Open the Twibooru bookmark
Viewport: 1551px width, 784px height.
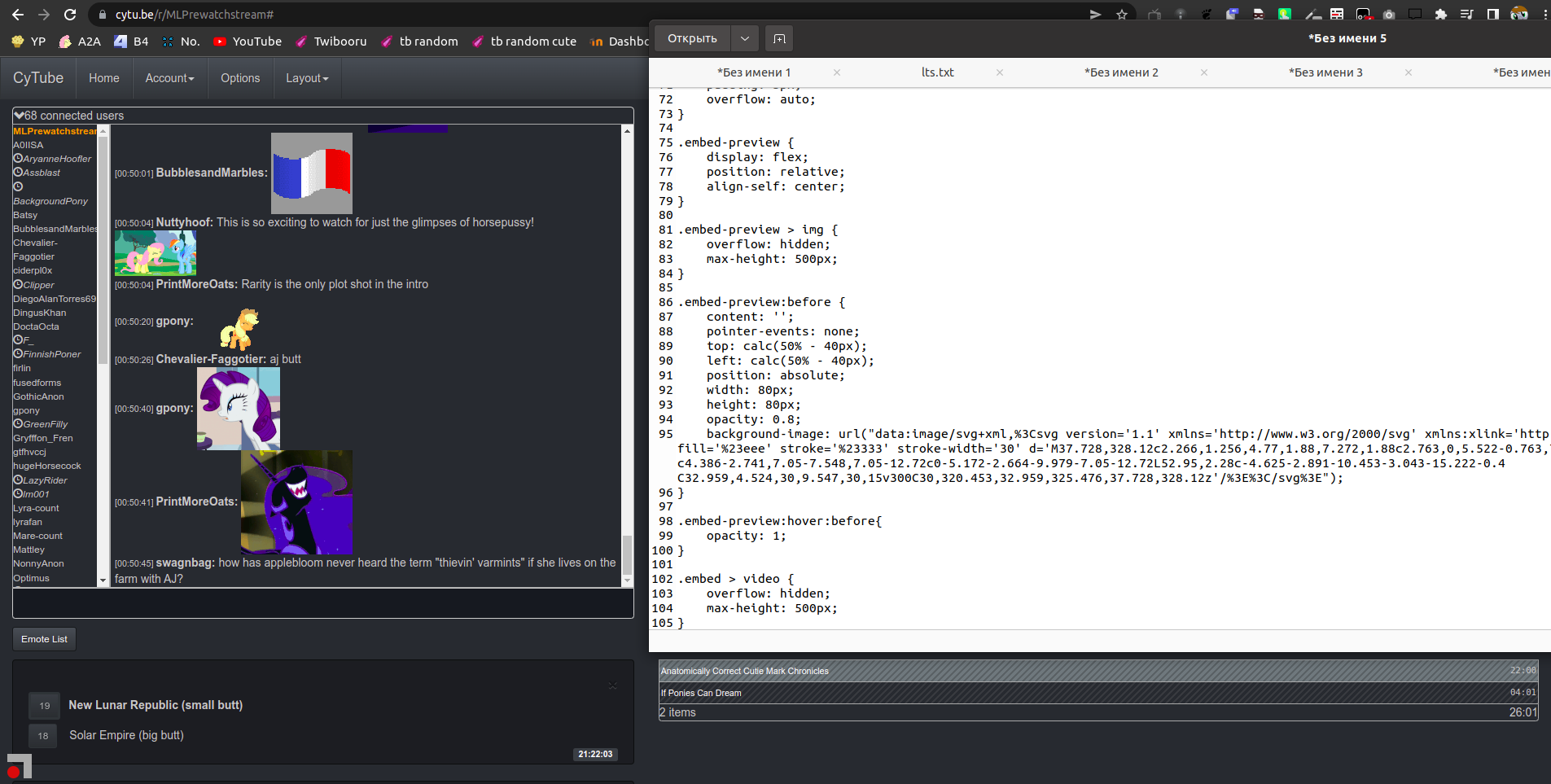(331, 41)
